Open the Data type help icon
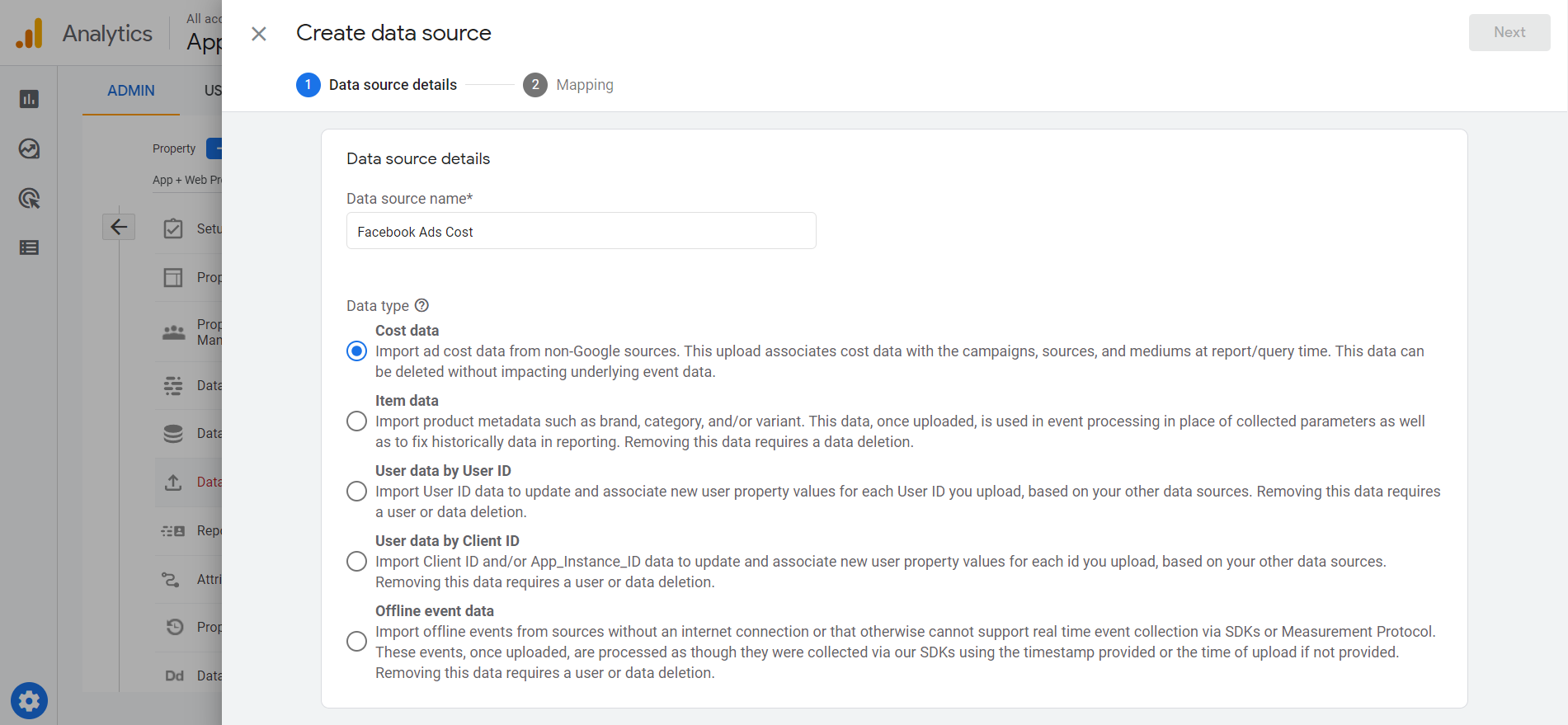Image resolution: width=1568 pixels, height=725 pixels. [x=421, y=305]
